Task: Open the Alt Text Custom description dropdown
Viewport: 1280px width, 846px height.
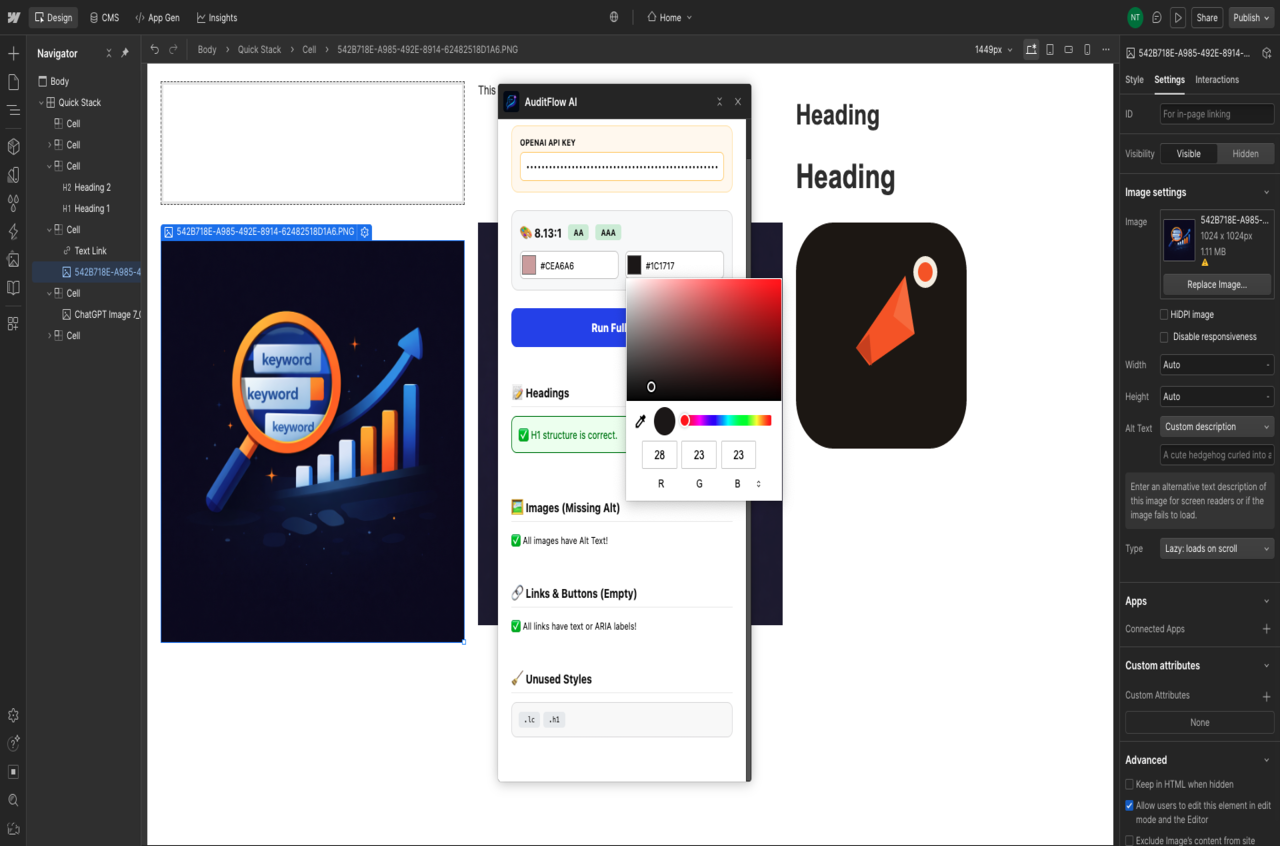Action: coord(1216,427)
